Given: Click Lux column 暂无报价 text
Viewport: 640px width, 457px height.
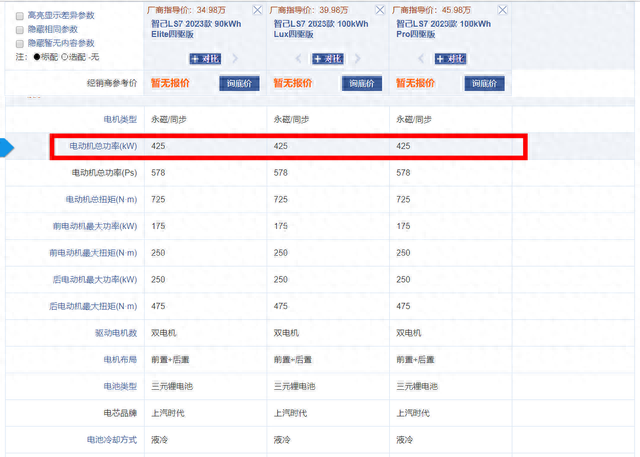Looking at the screenshot, I should point(293,83).
